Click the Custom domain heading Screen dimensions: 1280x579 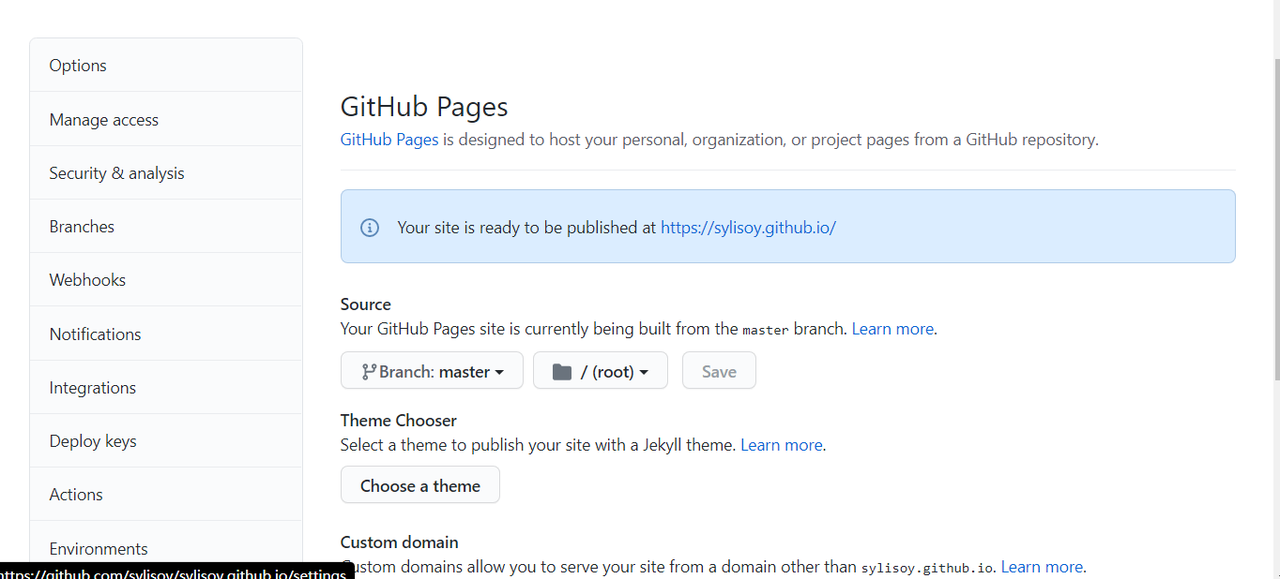point(399,542)
